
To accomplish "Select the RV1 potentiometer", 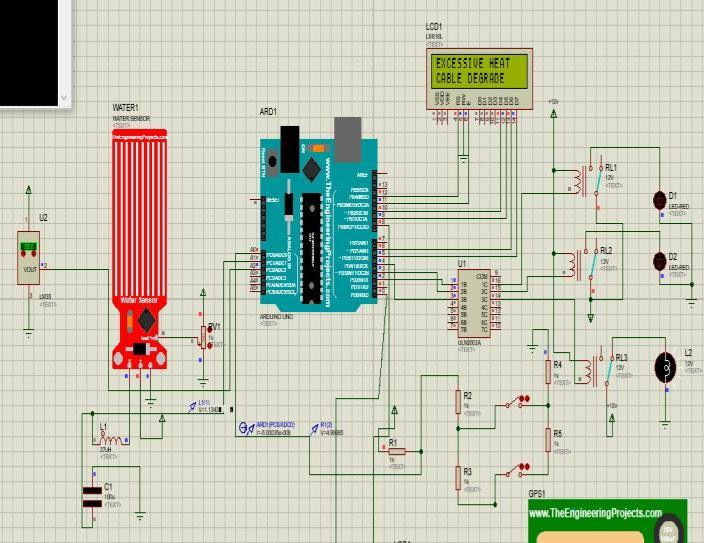I will pyautogui.click(x=204, y=337).
